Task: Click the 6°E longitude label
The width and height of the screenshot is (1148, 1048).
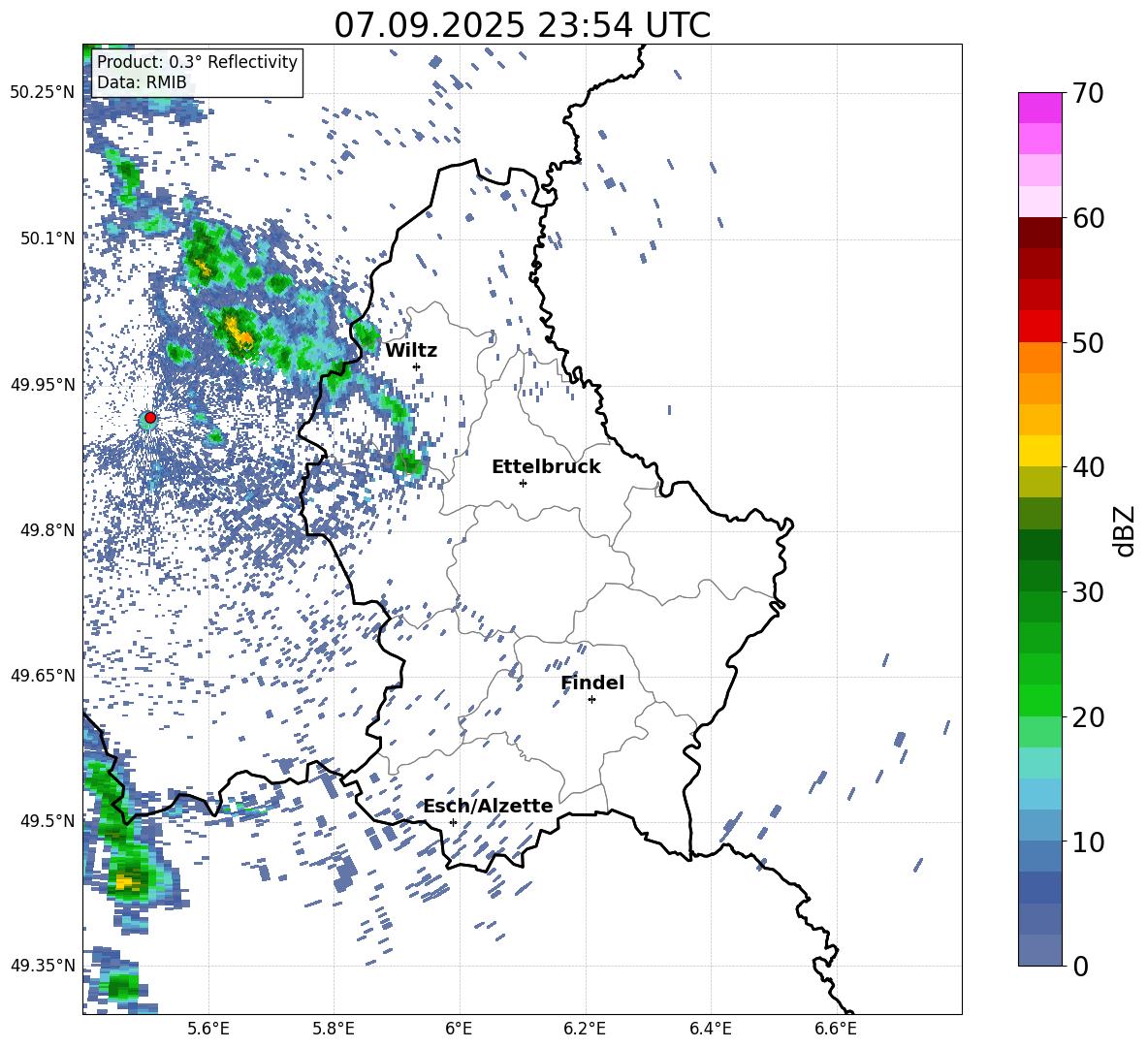Action: click(x=459, y=1029)
